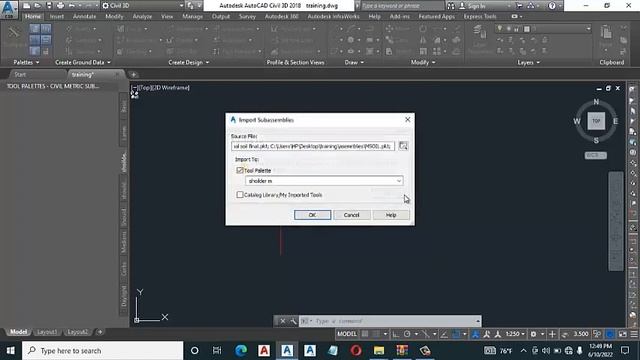The height and width of the screenshot is (360, 640).
Task: Add a new drawing tab with plus
Action: pos(133,75)
